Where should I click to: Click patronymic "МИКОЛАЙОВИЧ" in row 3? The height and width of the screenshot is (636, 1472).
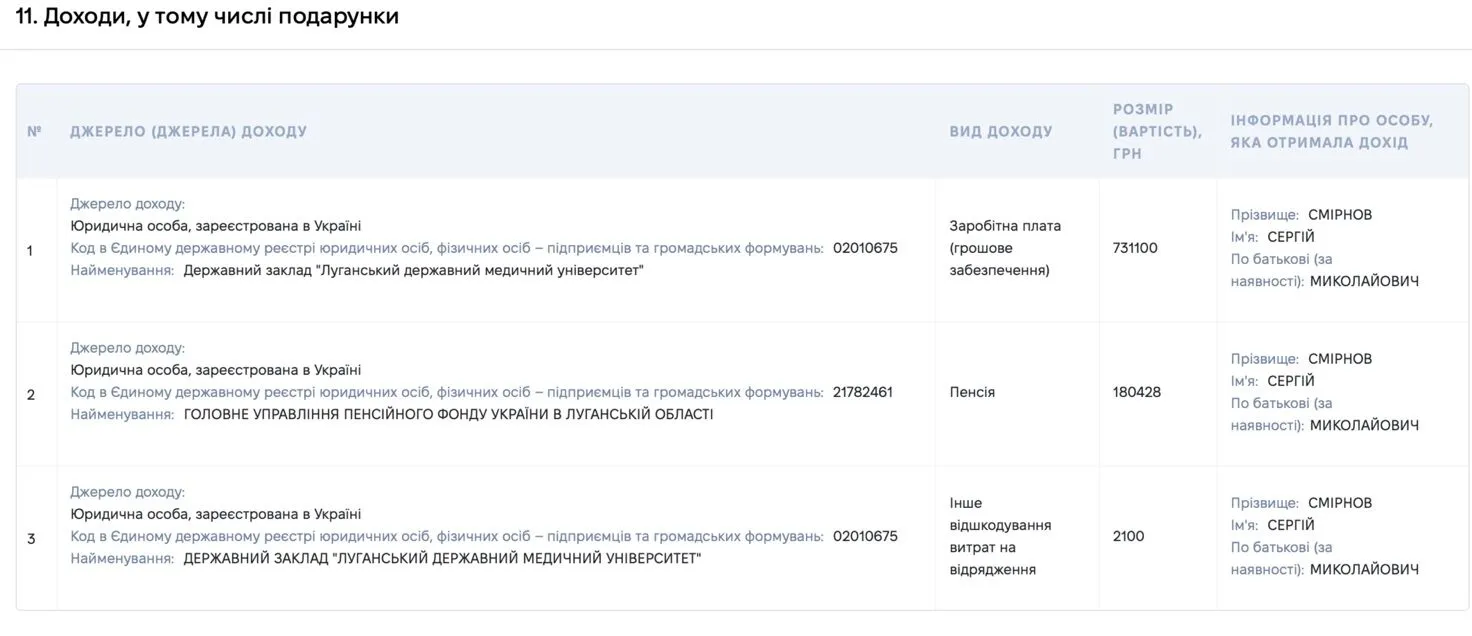click(x=1364, y=569)
